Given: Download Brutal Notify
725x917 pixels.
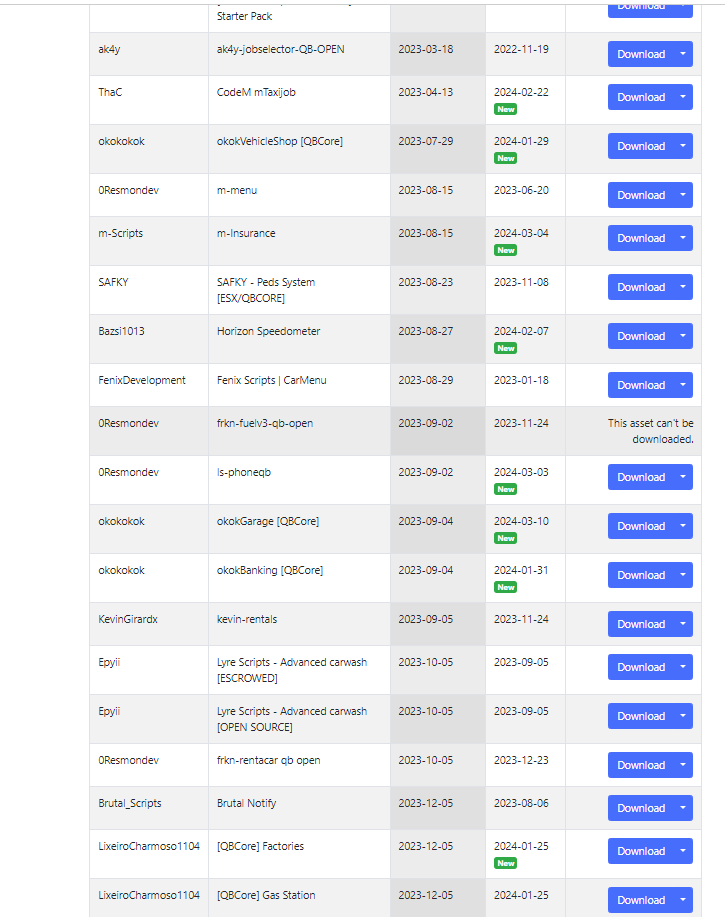Looking at the screenshot, I should tap(642, 808).
